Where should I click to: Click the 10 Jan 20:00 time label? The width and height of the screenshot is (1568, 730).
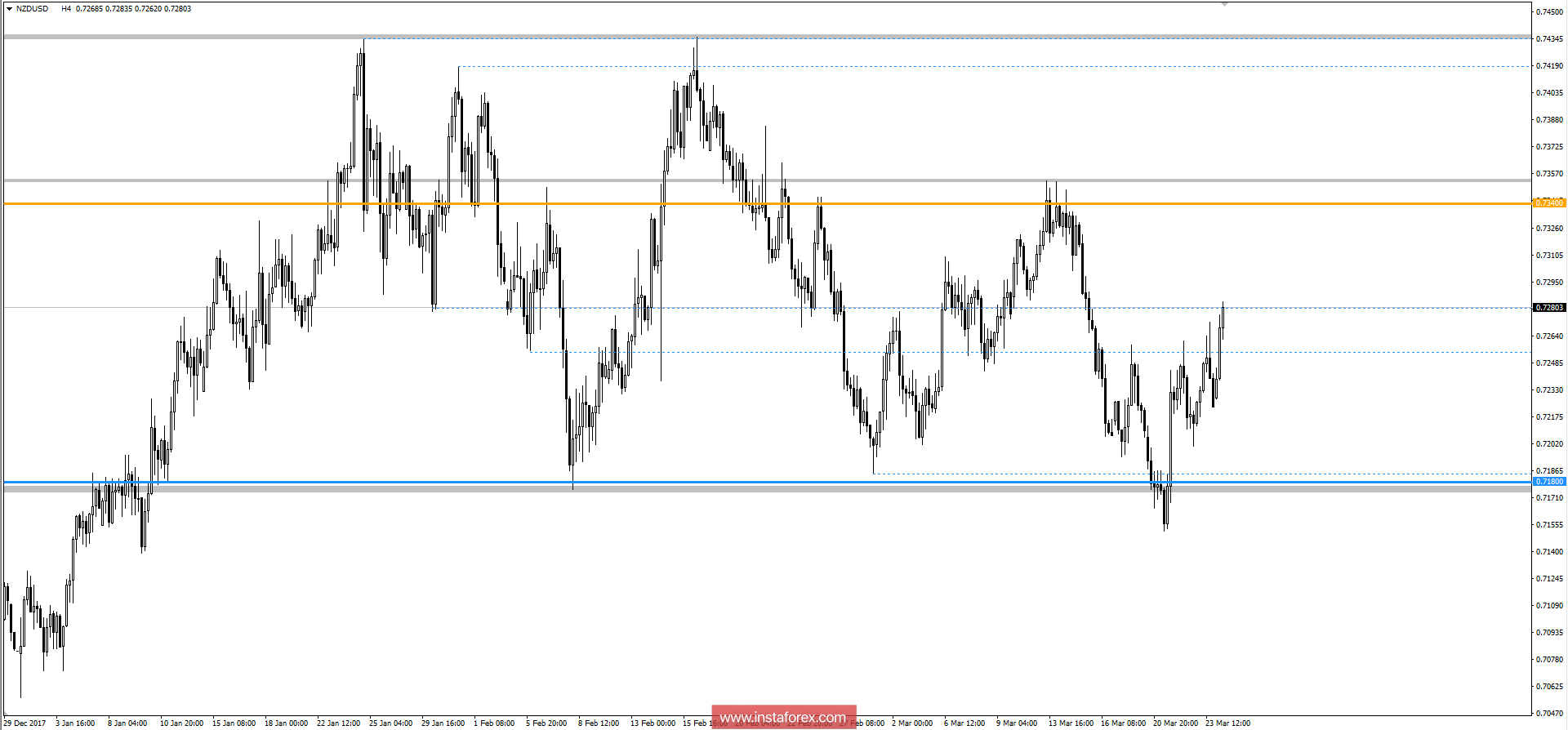pos(181,723)
